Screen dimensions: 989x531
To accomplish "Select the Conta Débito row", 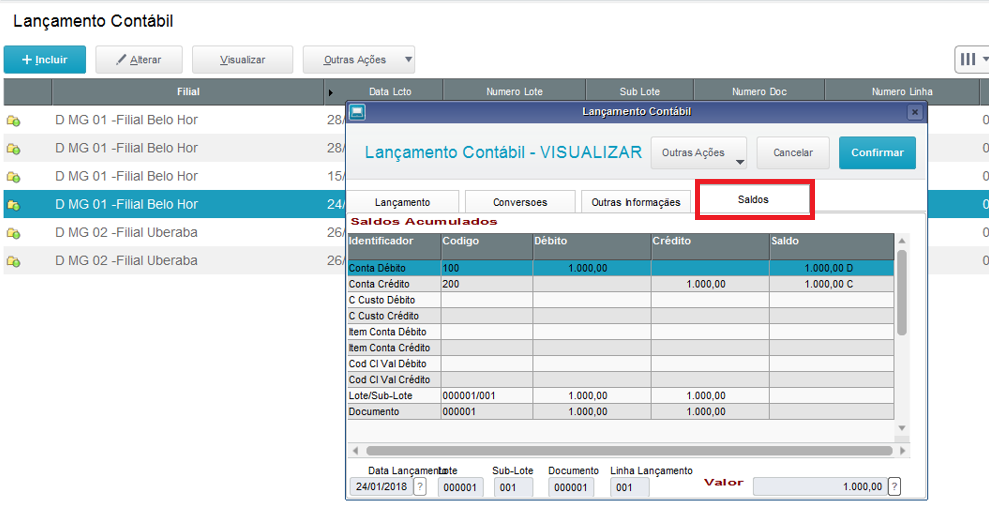I will [621, 268].
